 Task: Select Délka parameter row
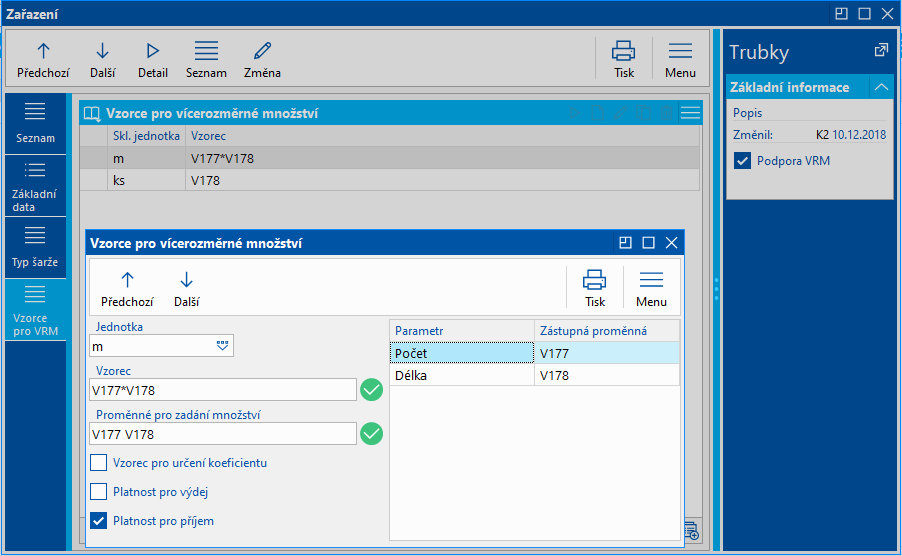[x=534, y=375]
